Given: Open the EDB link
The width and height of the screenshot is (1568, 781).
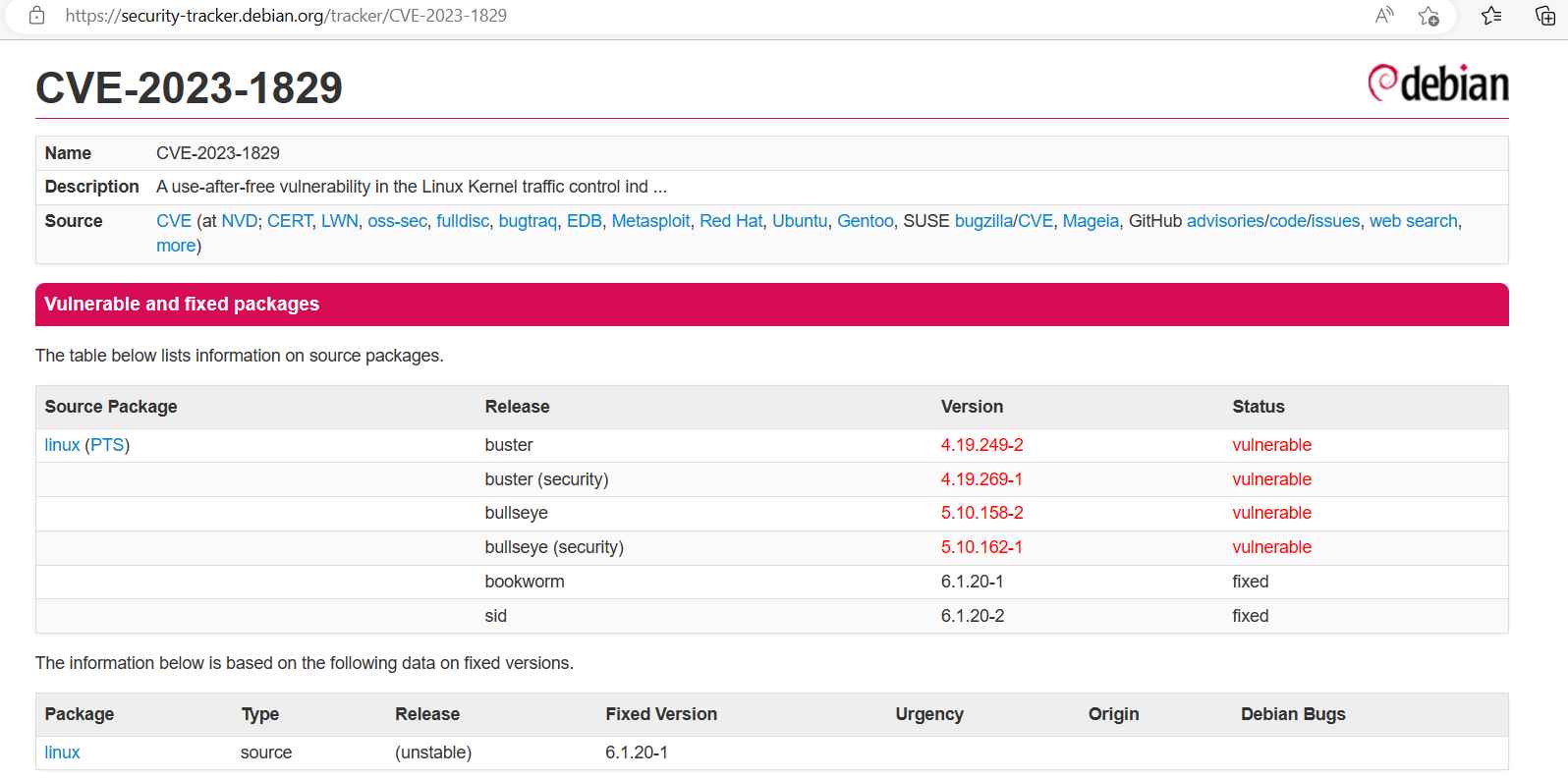Looking at the screenshot, I should tap(585, 221).
